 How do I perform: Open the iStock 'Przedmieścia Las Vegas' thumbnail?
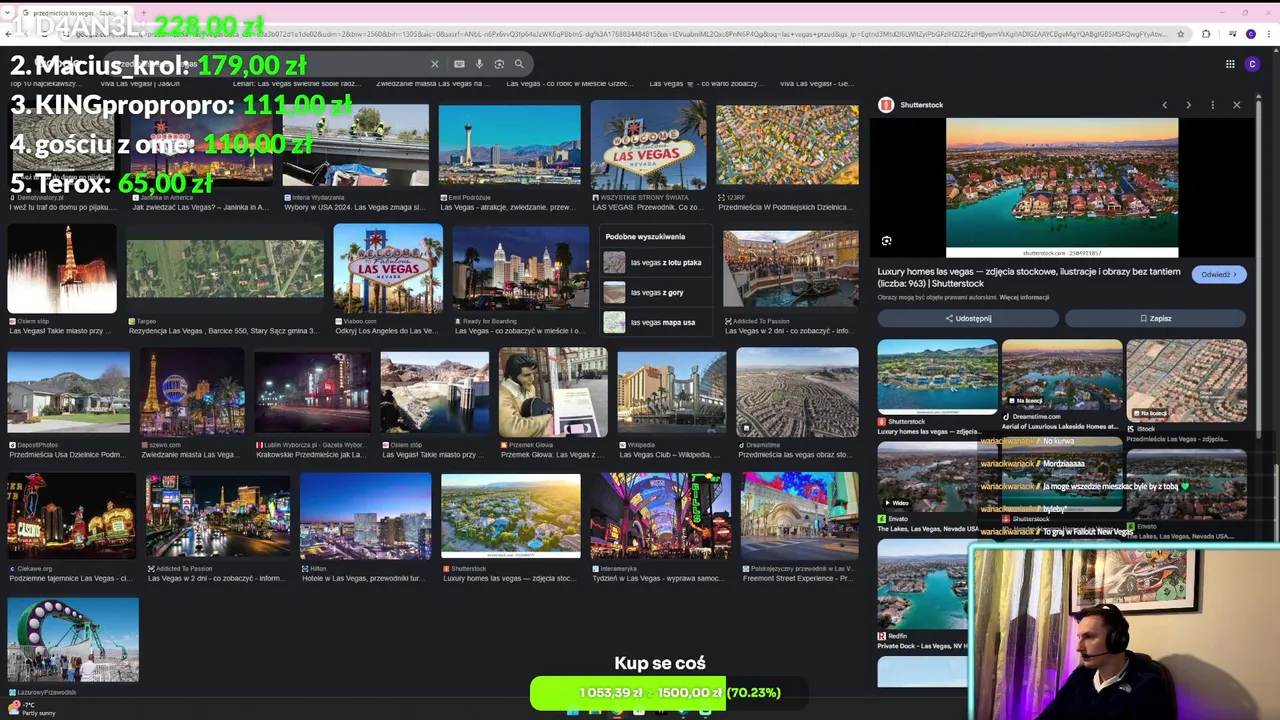pyautogui.click(x=1187, y=380)
